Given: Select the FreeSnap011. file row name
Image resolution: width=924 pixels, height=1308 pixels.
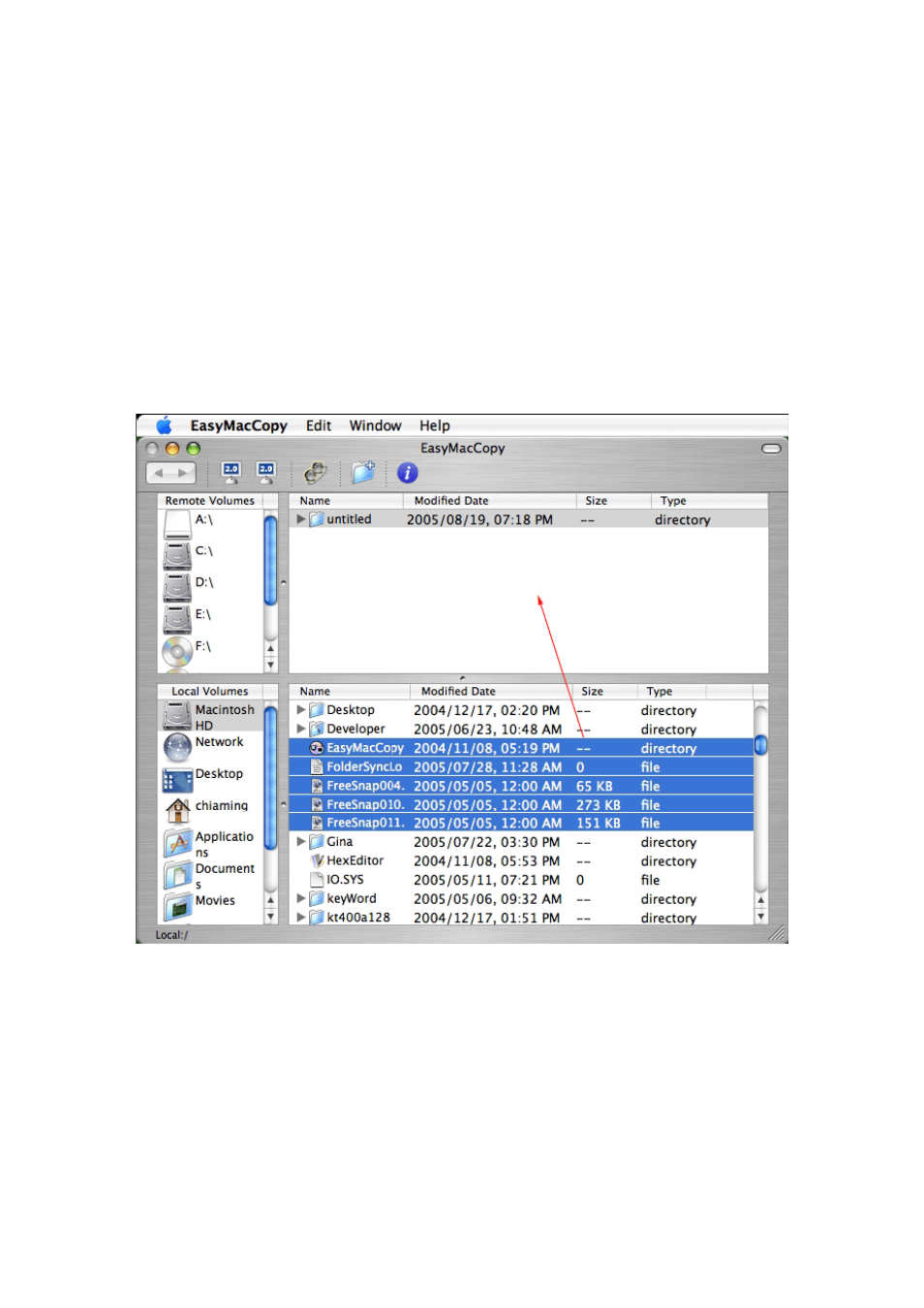Looking at the screenshot, I should coord(365,823).
